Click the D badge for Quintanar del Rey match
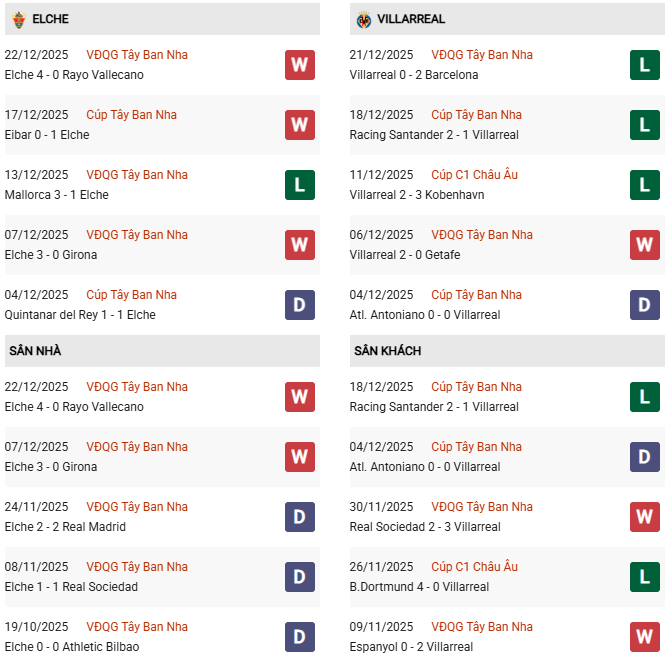Viewport: 666px width, 661px height. (299, 305)
